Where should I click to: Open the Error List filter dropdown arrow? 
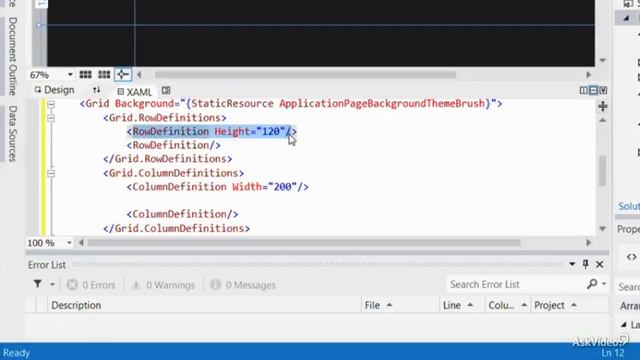pyautogui.click(x=52, y=284)
